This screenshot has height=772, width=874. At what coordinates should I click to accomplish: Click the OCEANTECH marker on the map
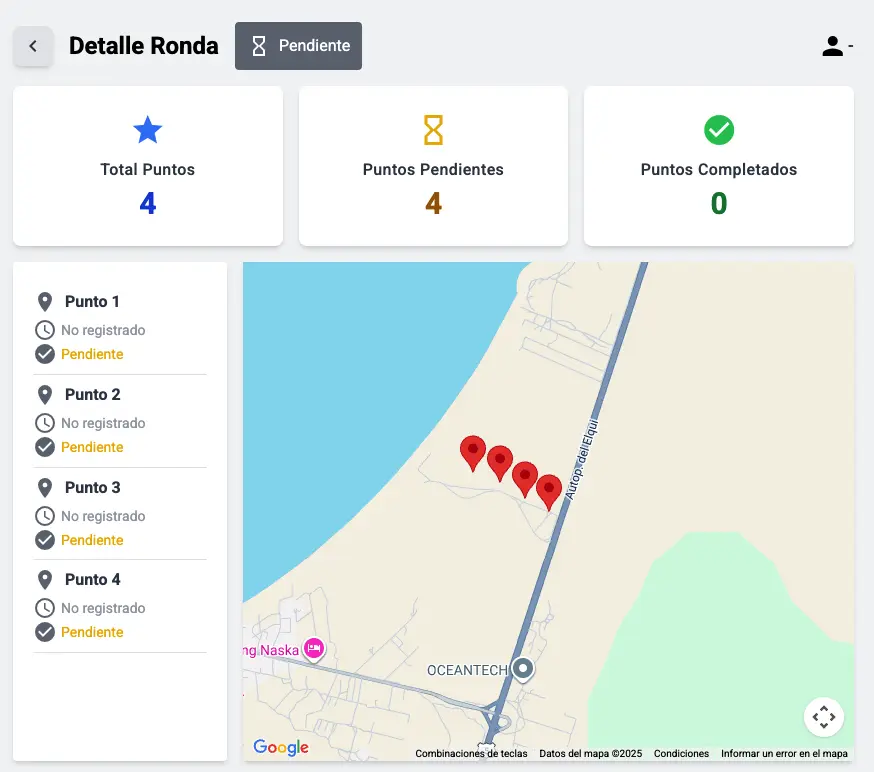coord(521,668)
